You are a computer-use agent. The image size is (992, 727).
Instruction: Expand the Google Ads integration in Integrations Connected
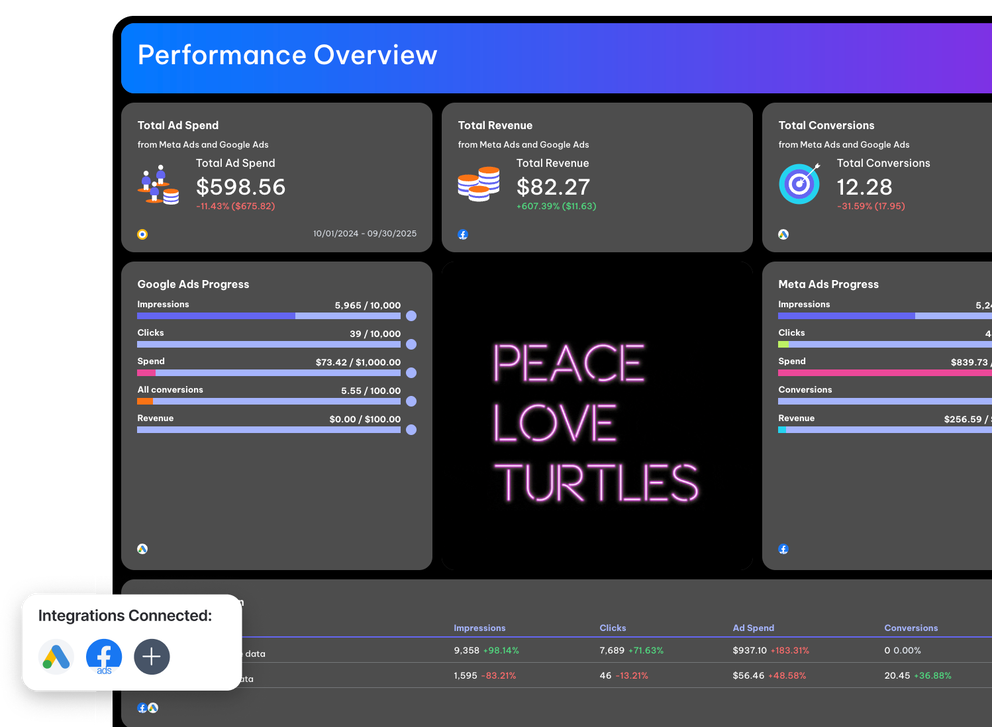click(56, 657)
